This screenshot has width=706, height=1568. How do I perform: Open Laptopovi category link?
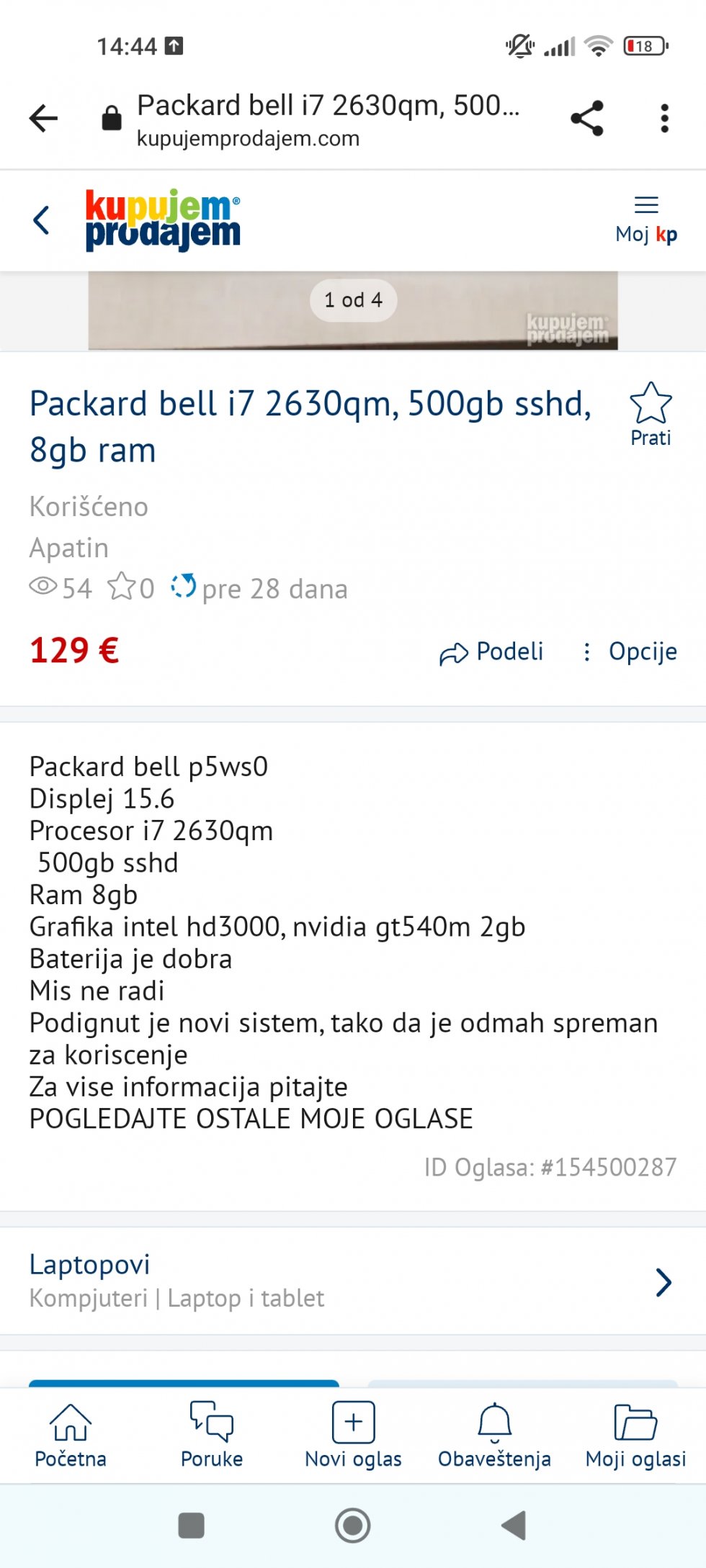(x=90, y=1264)
